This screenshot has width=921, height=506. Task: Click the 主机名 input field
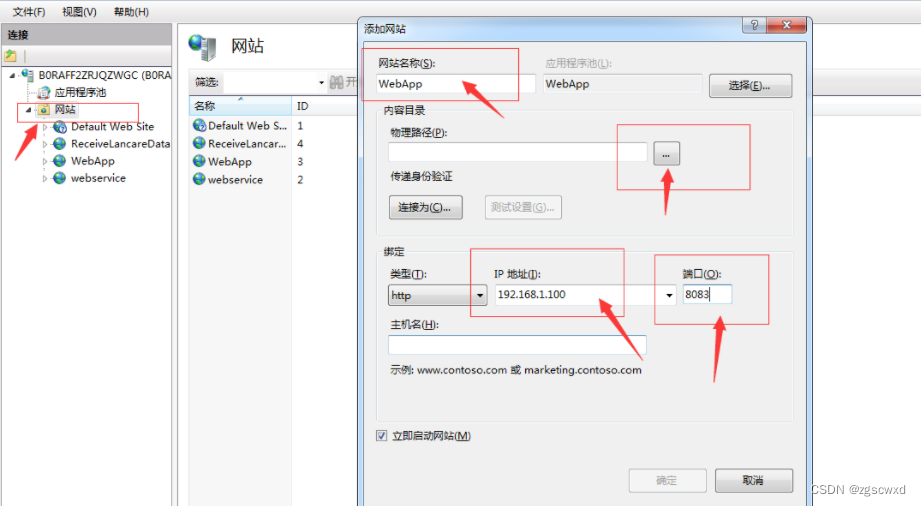coord(517,345)
